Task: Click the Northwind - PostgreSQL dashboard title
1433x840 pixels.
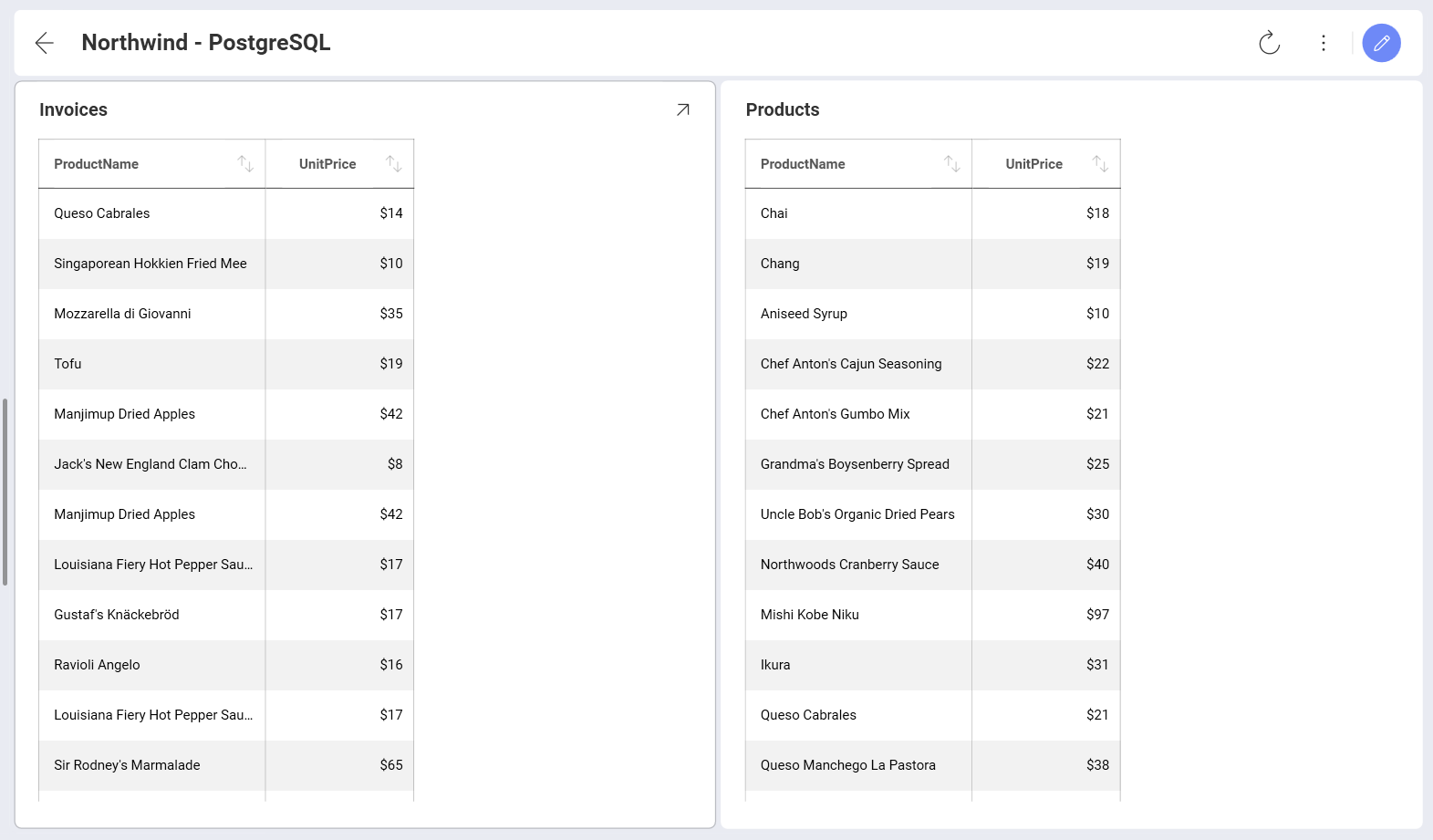Action: (x=206, y=43)
